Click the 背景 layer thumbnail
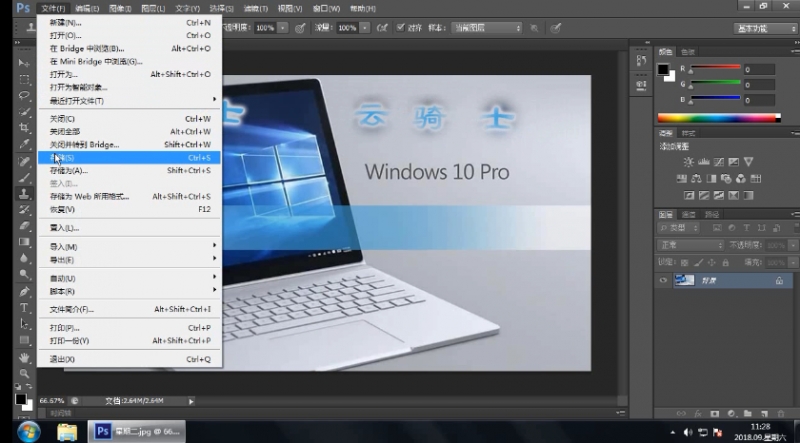800x443 pixels. coord(684,280)
